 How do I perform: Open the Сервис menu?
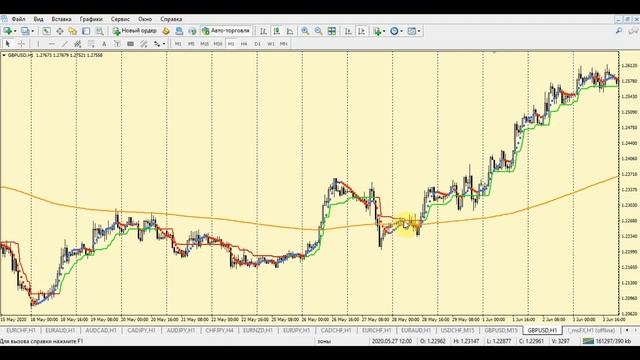[x=120, y=19]
